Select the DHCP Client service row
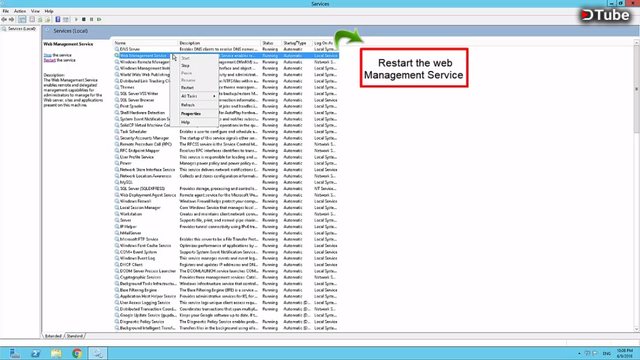 [x=226, y=264]
